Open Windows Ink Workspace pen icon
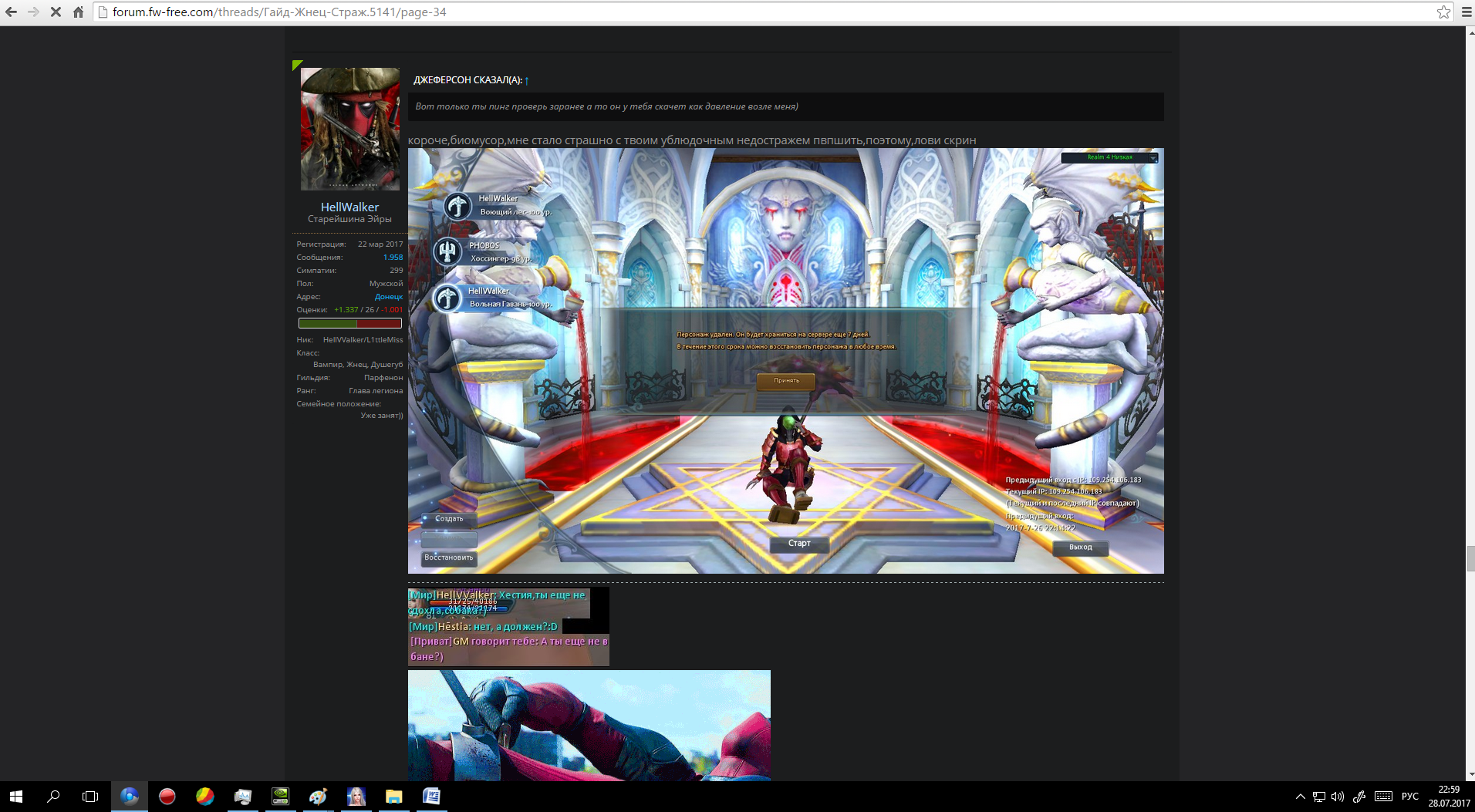 (1359, 797)
